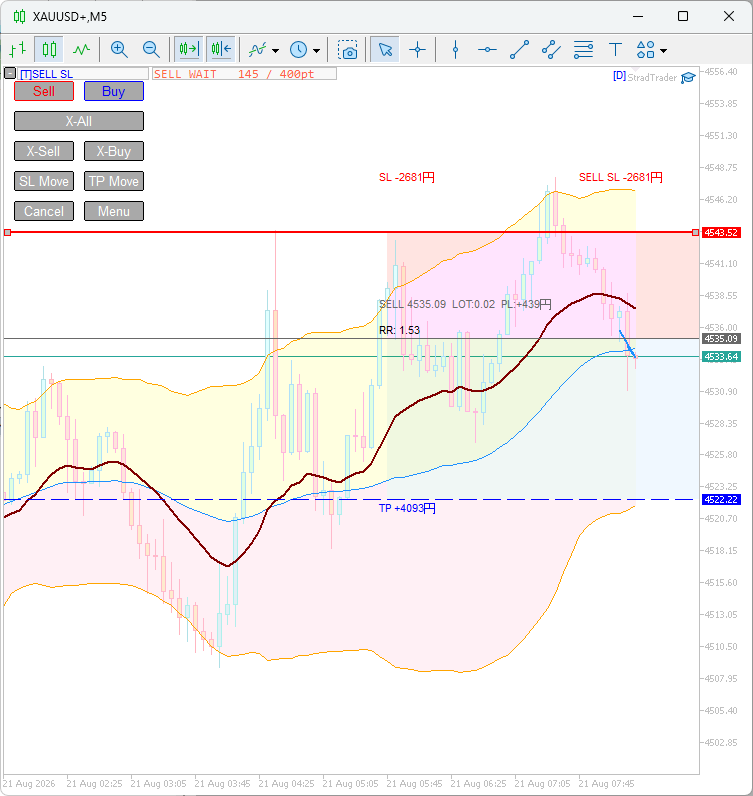The height and width of the screenshot is (796, 753).
Task: Select the red stop loss line handle
Action: coord(8,233)
